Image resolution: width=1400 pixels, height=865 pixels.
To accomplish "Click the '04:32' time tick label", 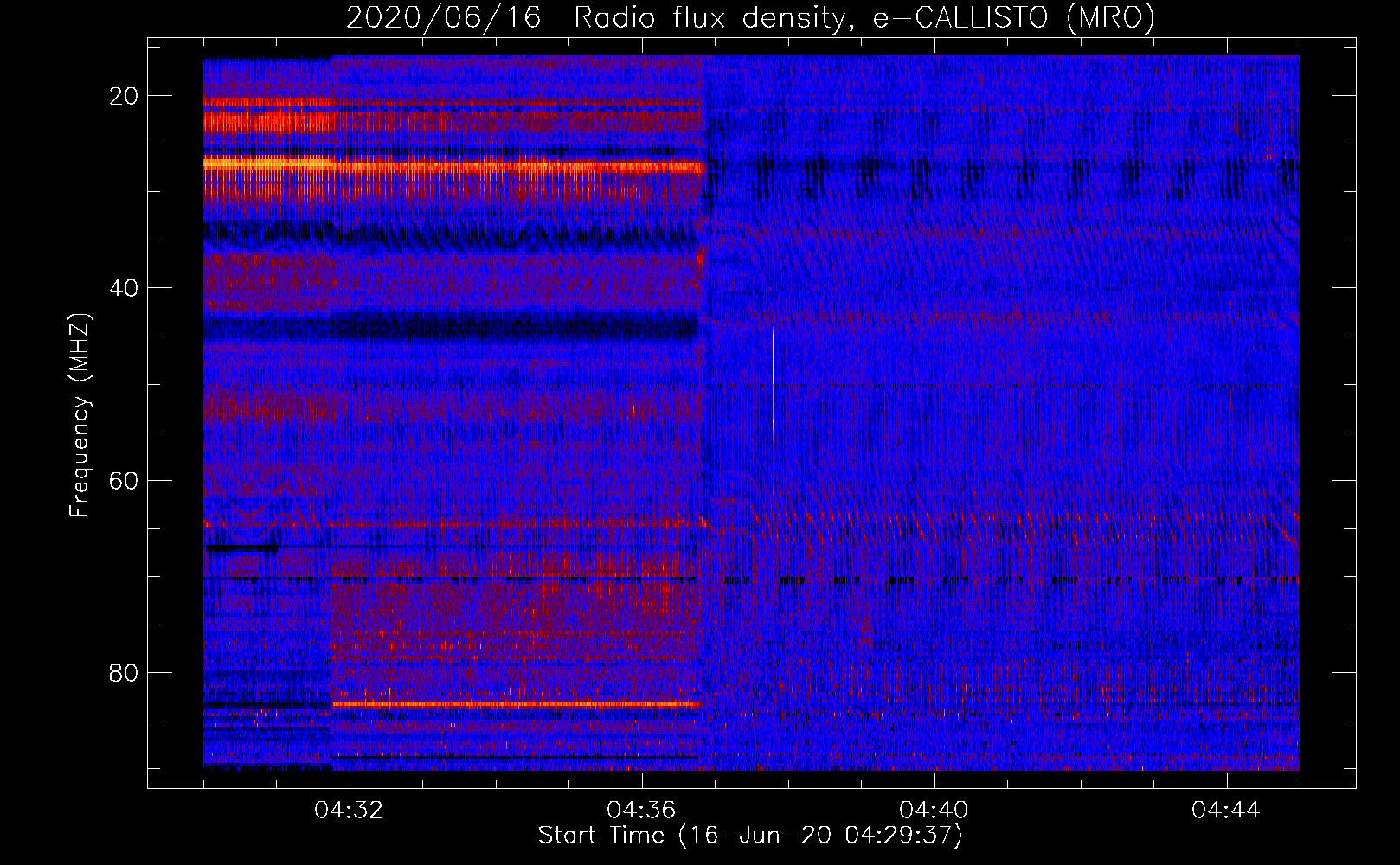I will click(349, 811).
